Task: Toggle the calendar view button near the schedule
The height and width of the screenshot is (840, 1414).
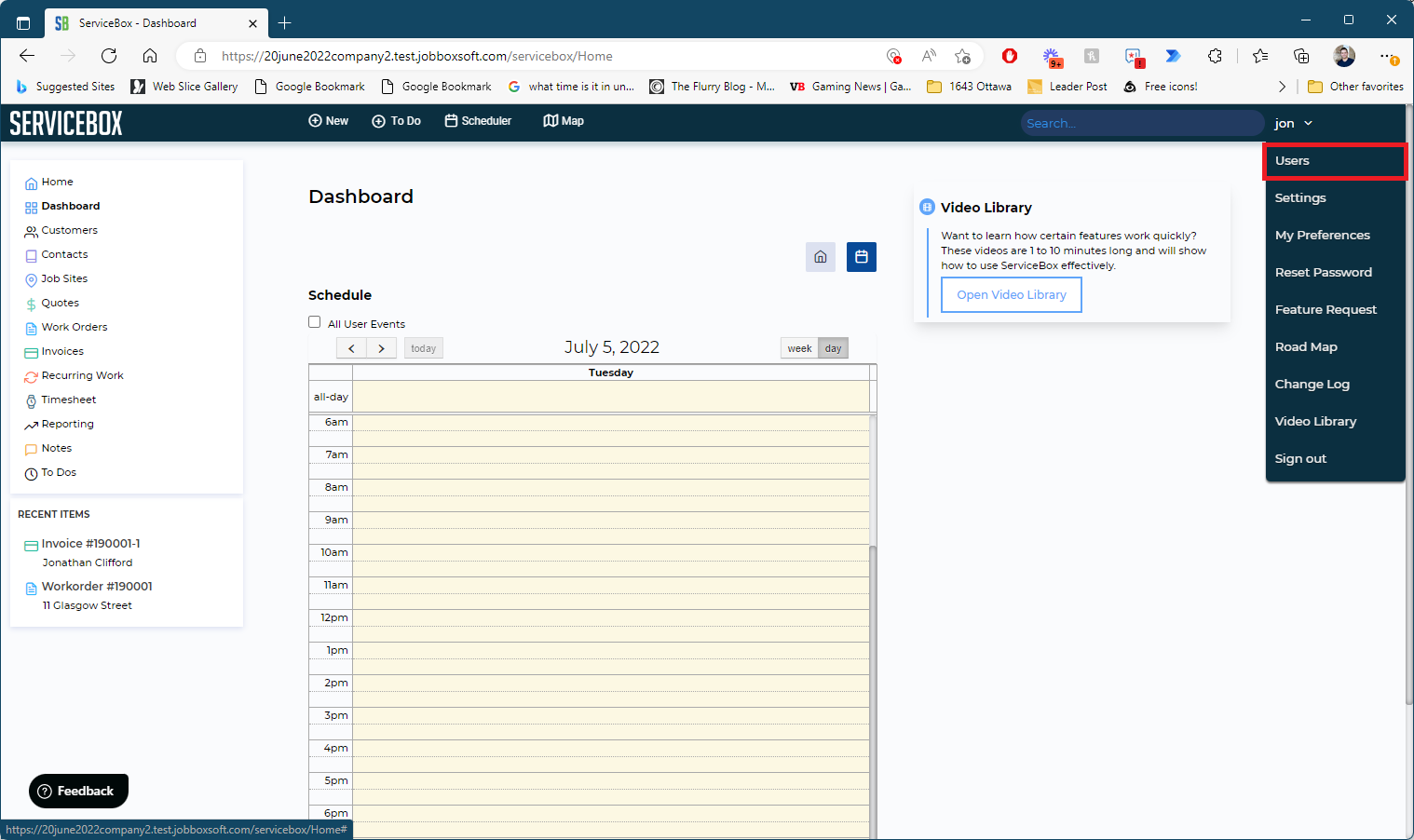Action: 861,257
